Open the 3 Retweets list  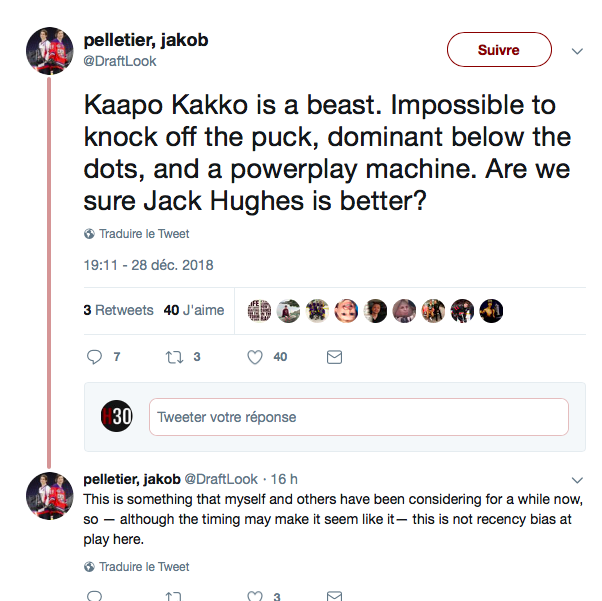118,310
